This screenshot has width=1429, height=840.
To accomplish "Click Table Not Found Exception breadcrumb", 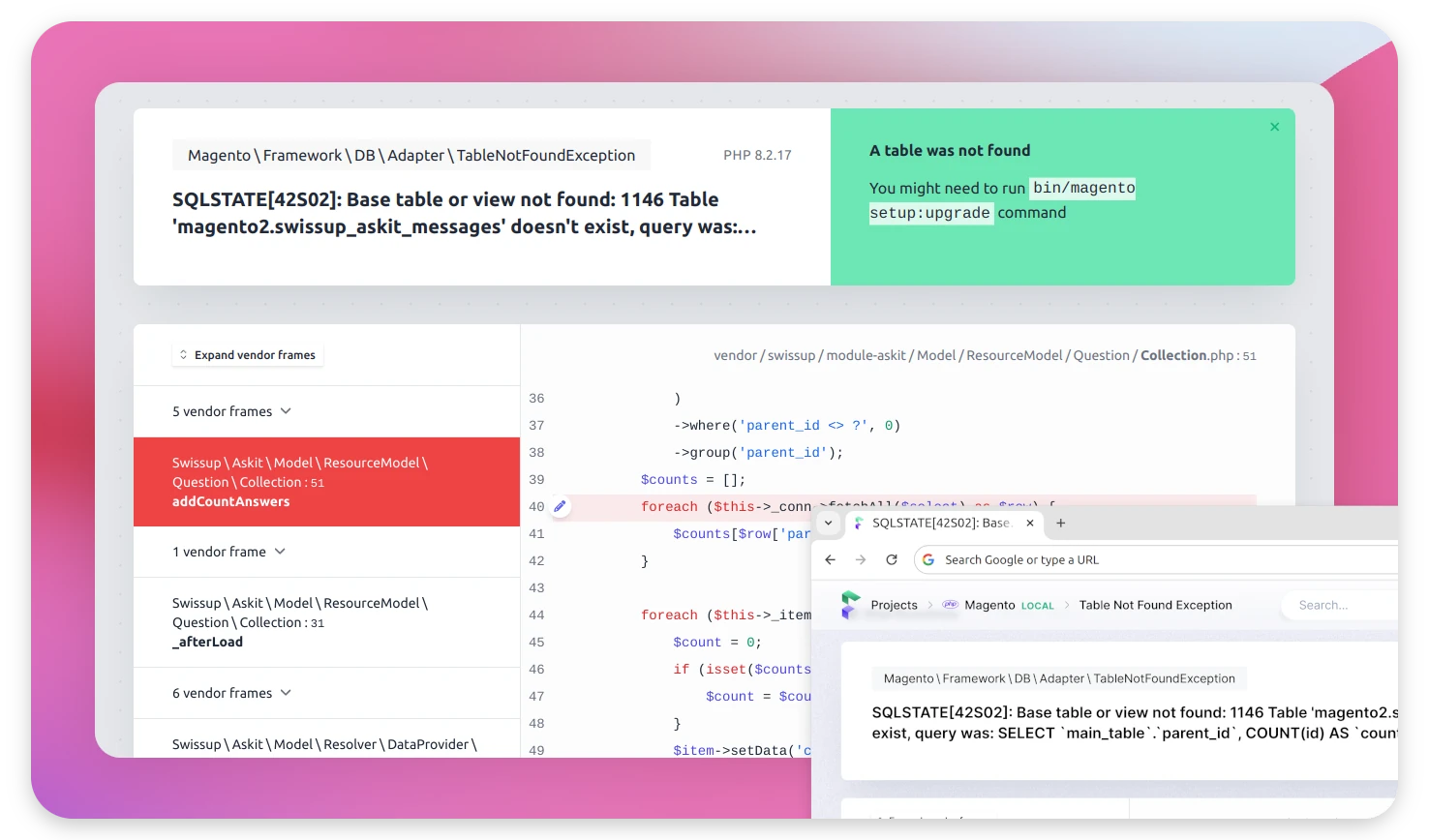I will coord(1155,605).
